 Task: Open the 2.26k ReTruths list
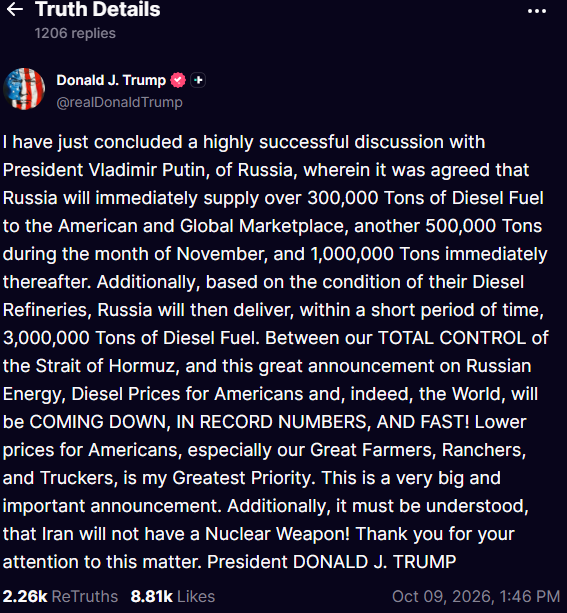pos(60,597)
